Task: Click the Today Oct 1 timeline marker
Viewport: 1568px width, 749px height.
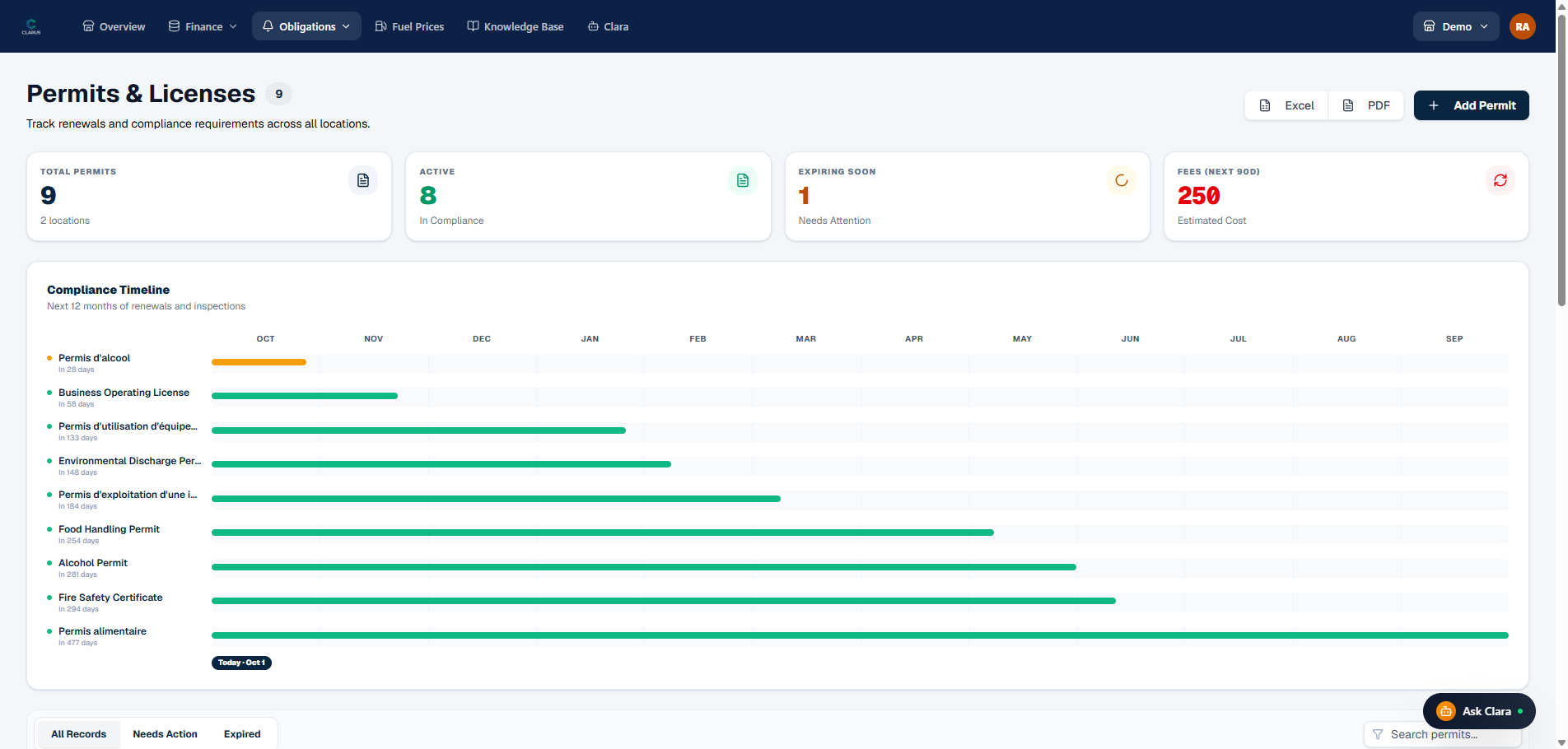Action: [x=241, y=663]
